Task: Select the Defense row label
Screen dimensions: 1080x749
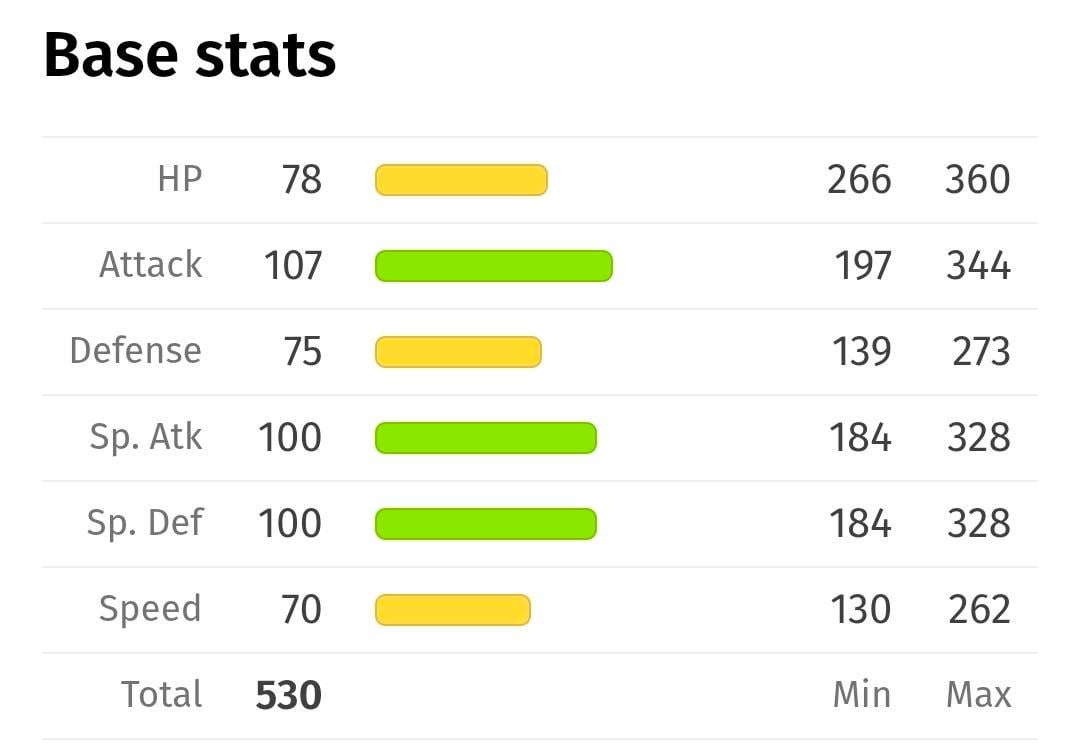Action: click(x=136, y=351)
